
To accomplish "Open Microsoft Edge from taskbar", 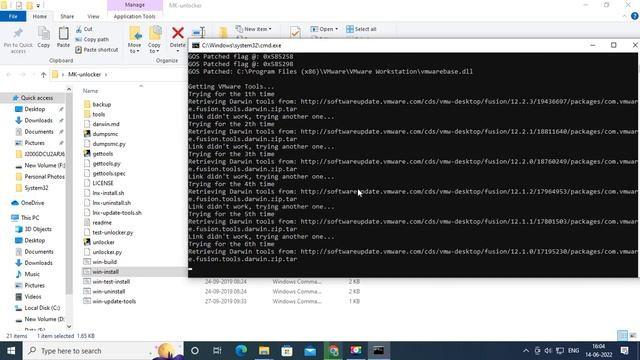I will [241, 351].
